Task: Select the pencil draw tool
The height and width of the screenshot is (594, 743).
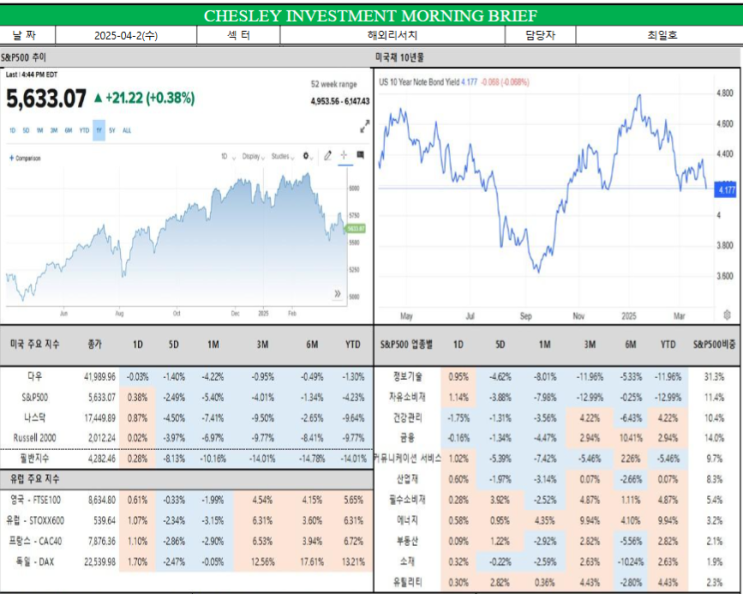Action: [x=327, y=155]
